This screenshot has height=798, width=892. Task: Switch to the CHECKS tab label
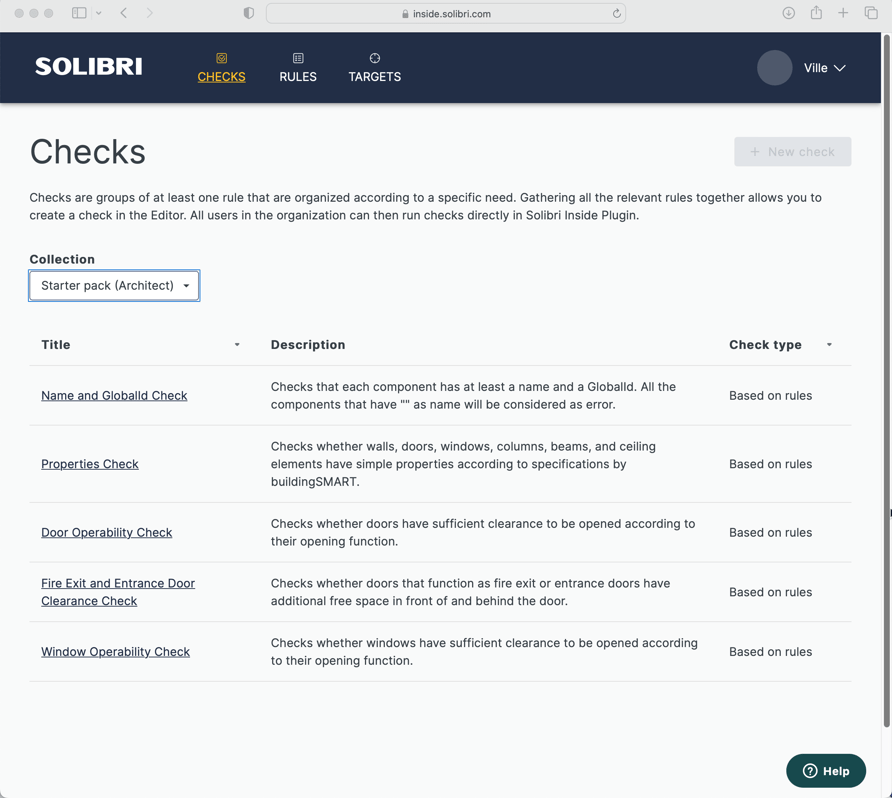221,77
